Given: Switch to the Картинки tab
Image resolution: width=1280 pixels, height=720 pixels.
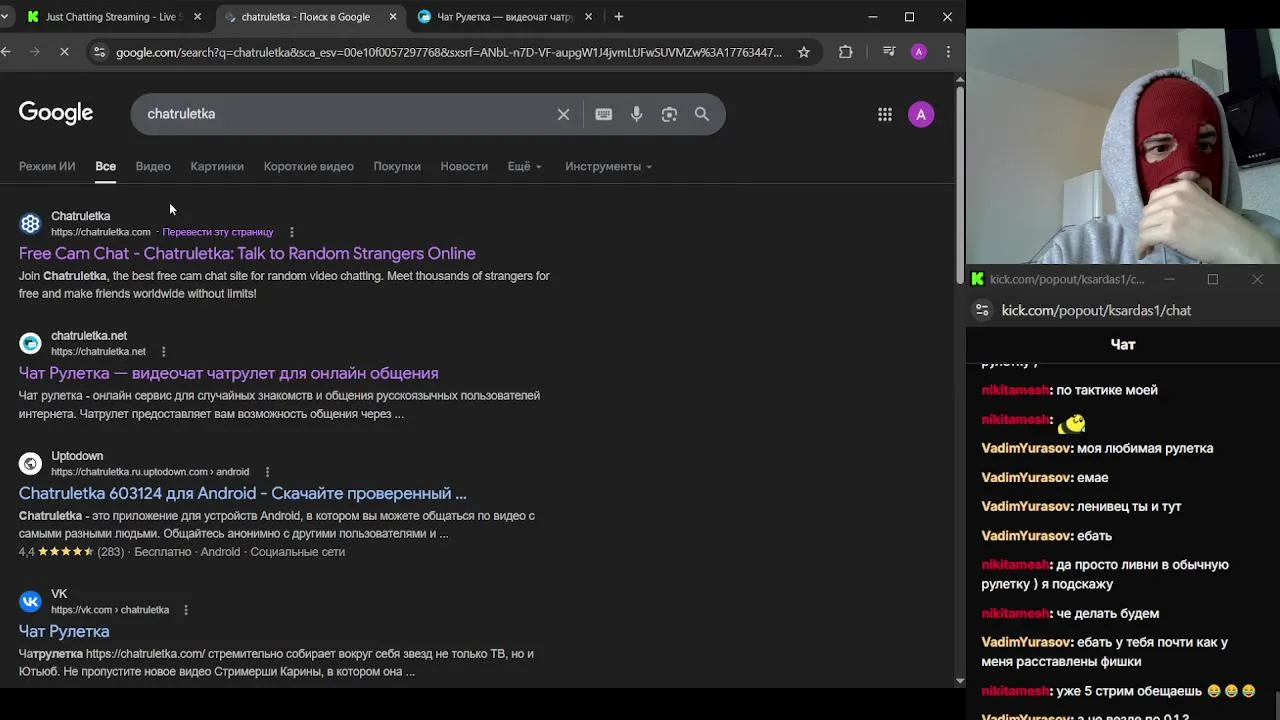Looking at the screenshot, I should [x=217, y=166].
